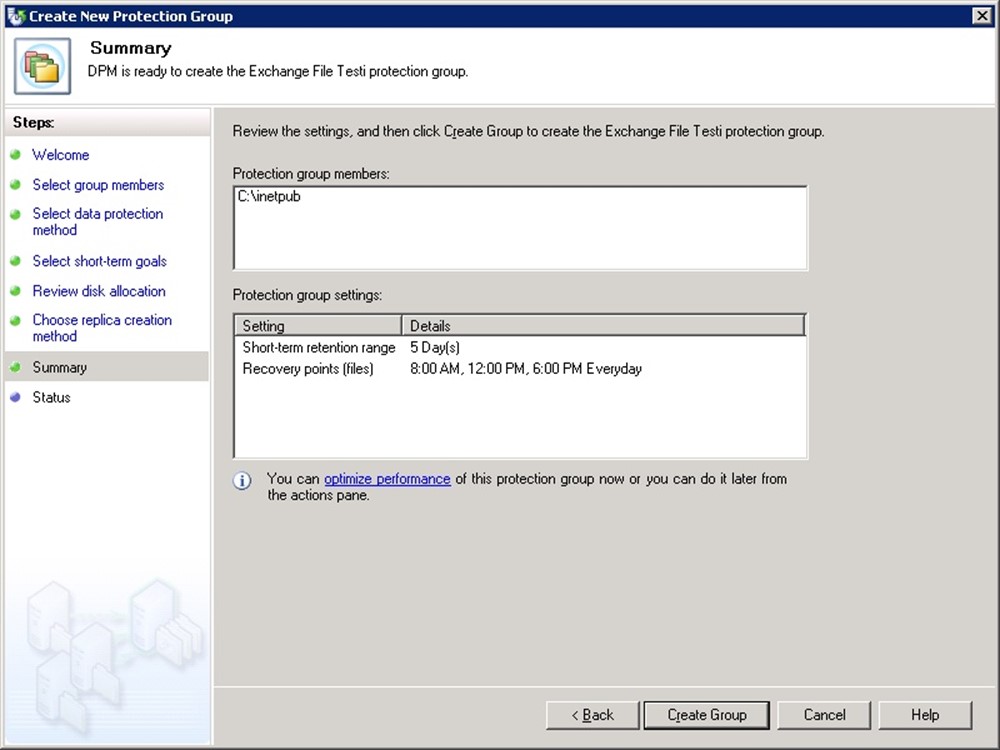Go to Select group members step

point(98,185)
